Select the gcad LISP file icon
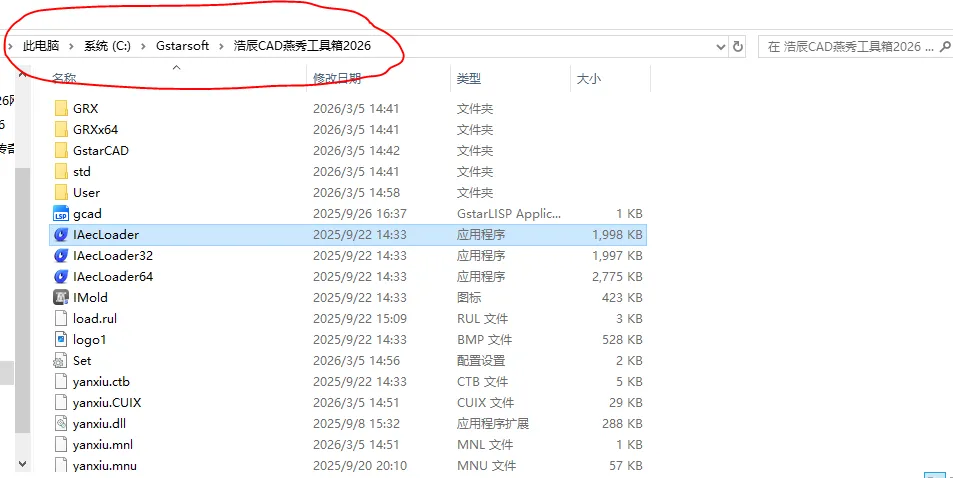The height and width of the screenshot is (478, 953). [x=61, y=213]
